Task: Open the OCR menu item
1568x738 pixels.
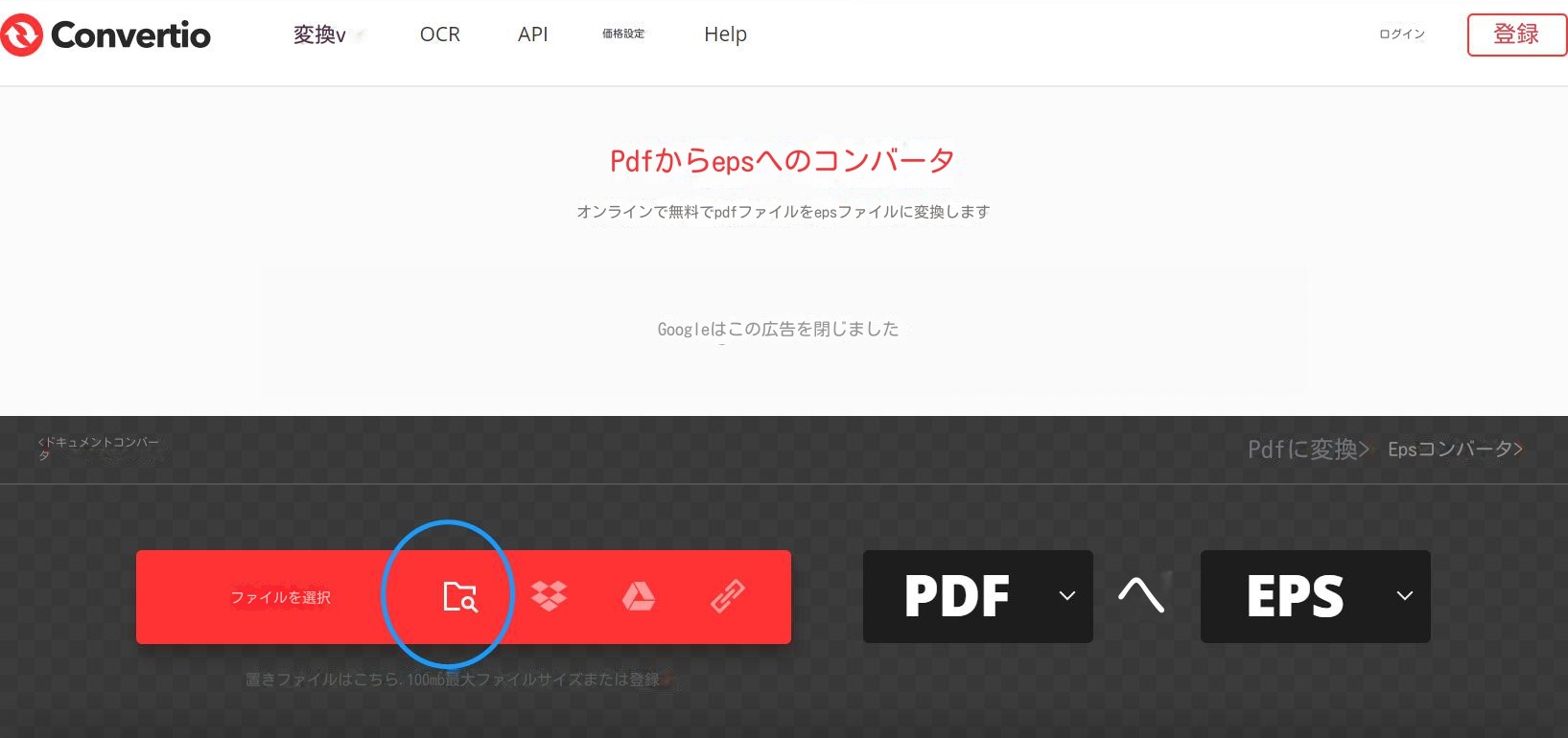Action: coord(440,35)
